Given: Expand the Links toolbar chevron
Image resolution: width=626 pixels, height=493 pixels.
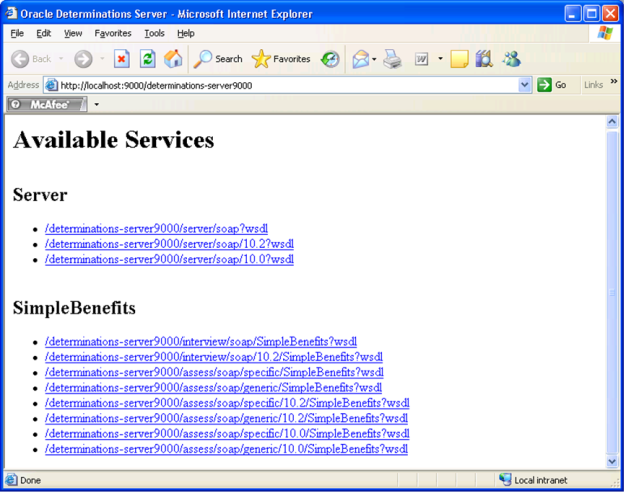Looking at the screenshot, I should click(x=614, y=81).
